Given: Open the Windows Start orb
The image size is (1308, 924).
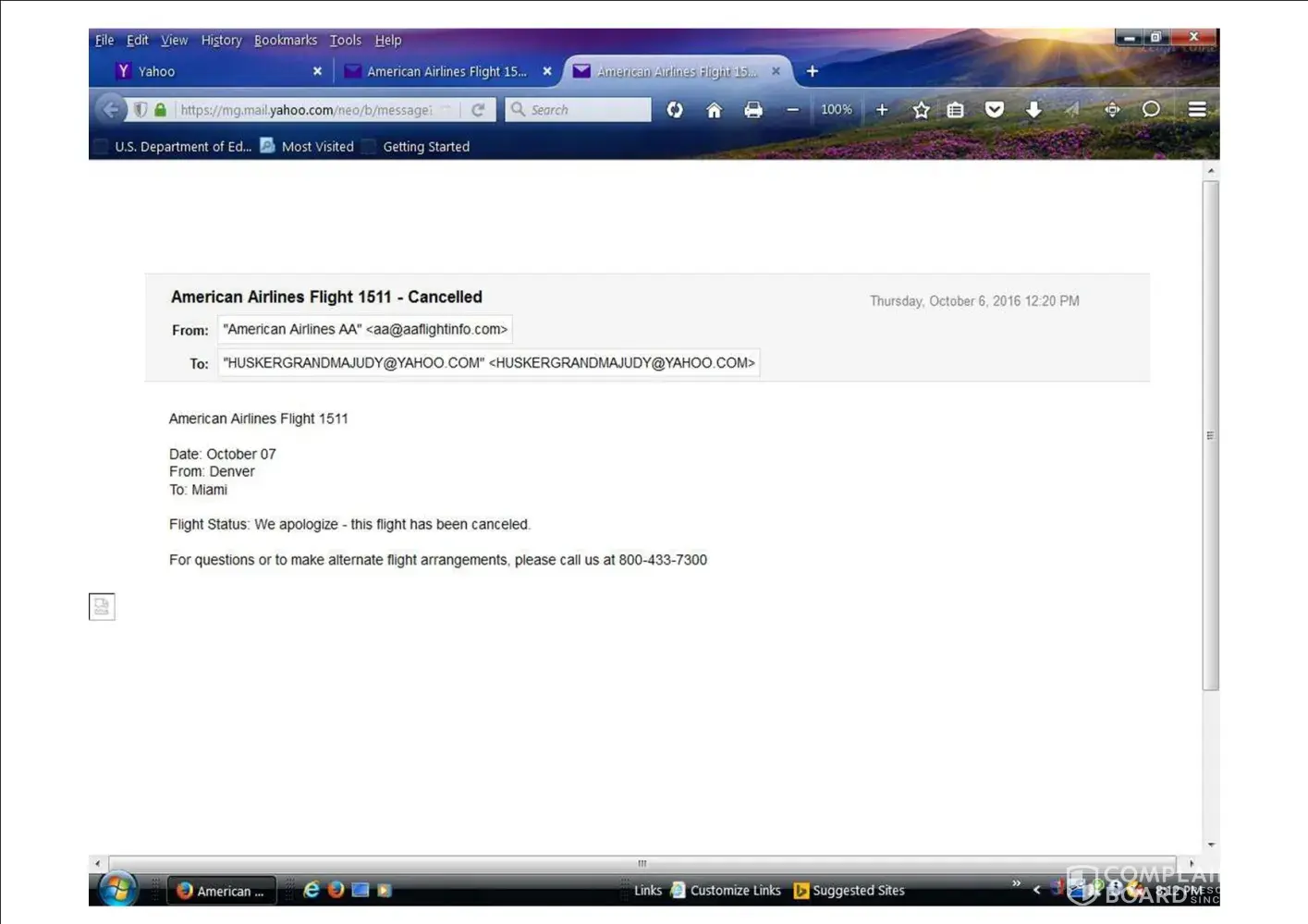Looking at the screenshot, I should pos(118,890).
